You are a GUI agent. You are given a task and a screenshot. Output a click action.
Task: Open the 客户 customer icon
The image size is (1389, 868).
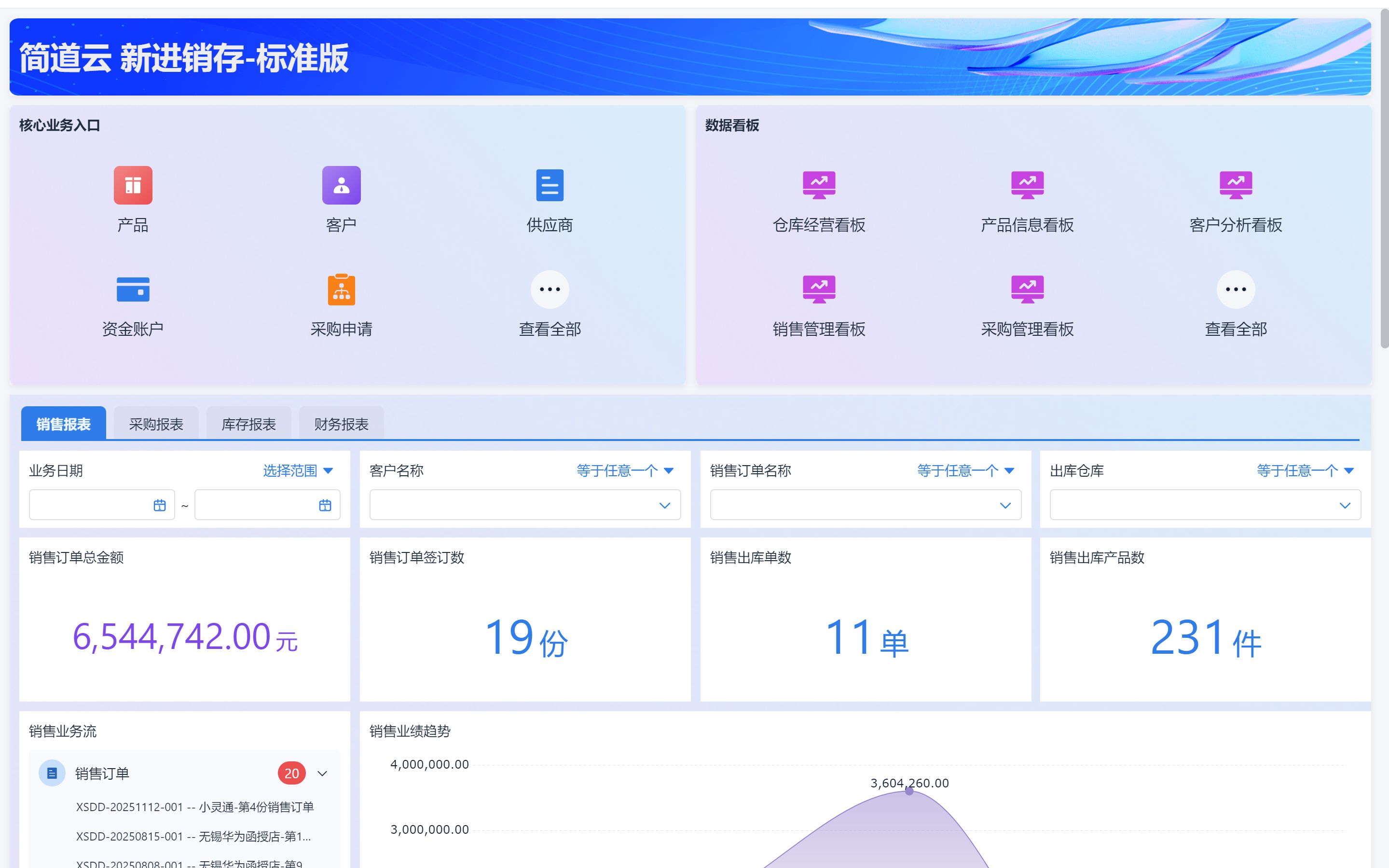[341, 185]
